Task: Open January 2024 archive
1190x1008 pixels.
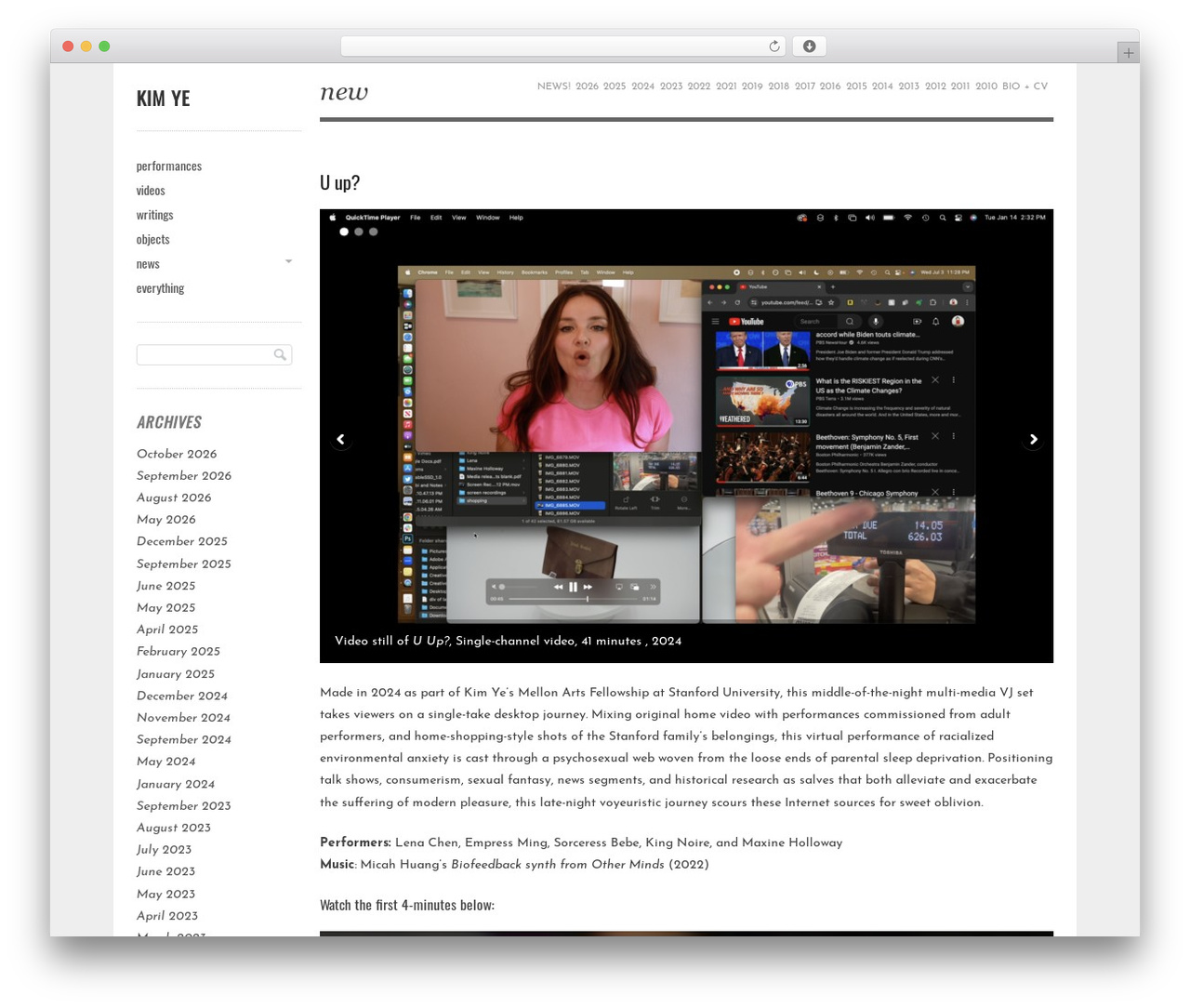Action: (176, 785)
